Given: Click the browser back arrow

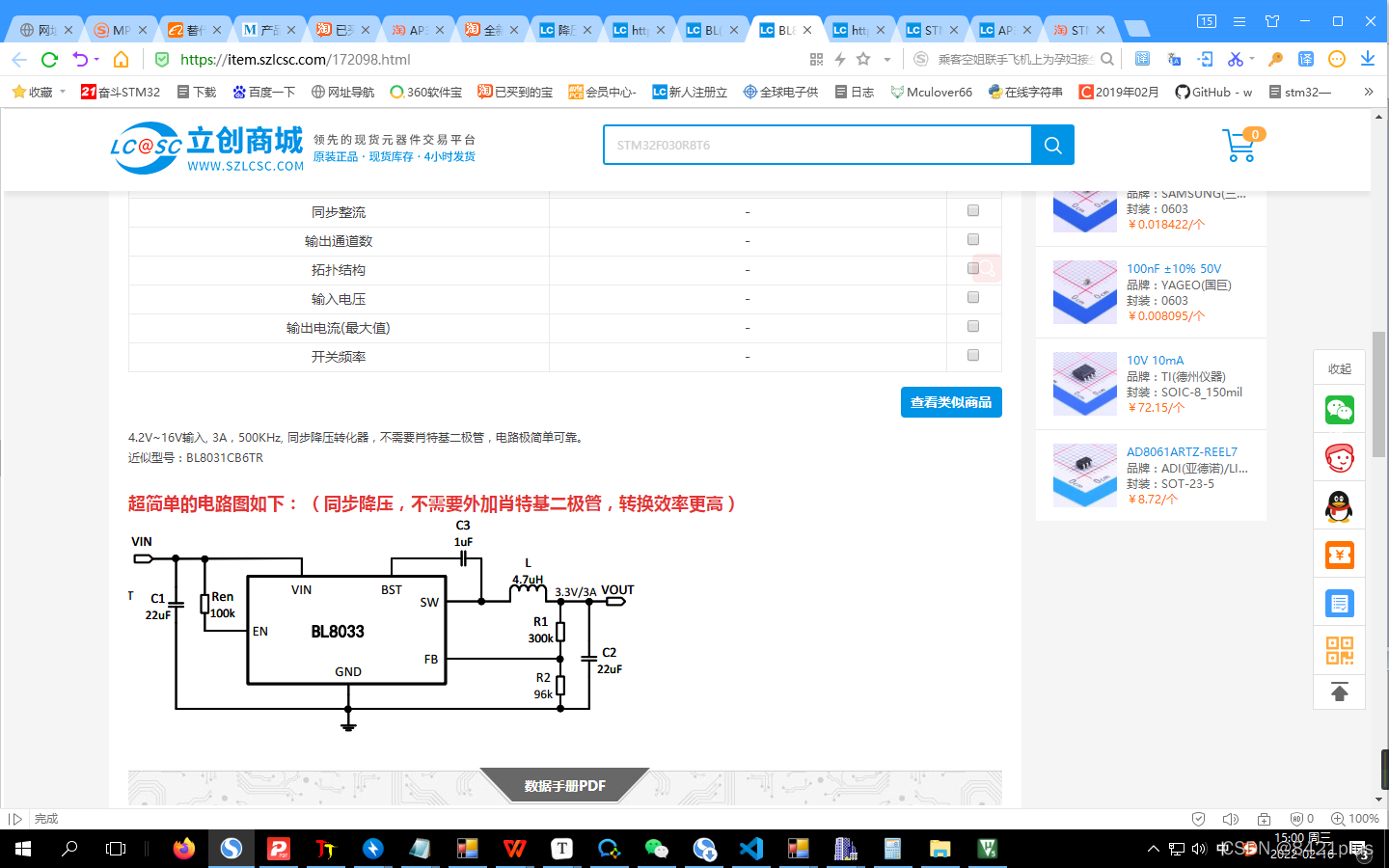Looking at the screenshot, I should point(19,60).
